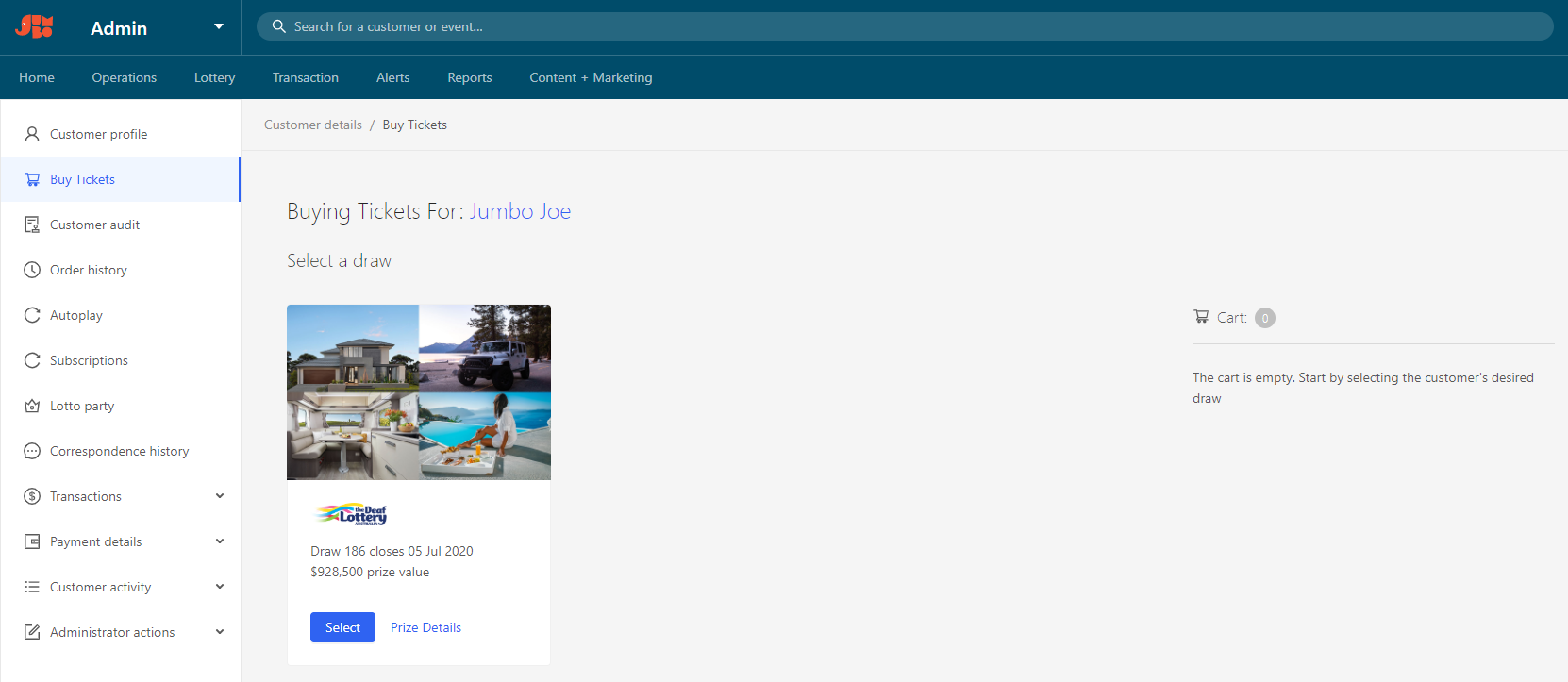Viewport: 1568px width, 682px height.
Task: Click the Buy Tickets breadcrumb text
Action: click(x=415, y=125)
